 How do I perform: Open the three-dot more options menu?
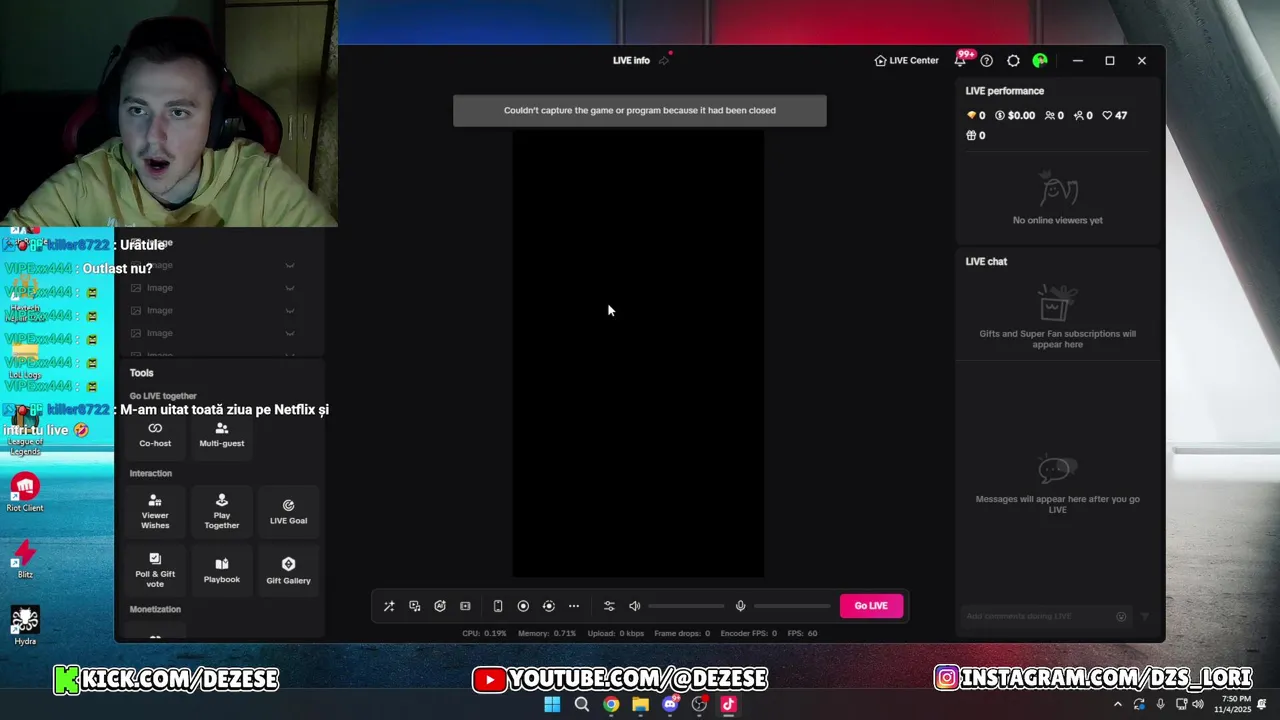(574, 606)
